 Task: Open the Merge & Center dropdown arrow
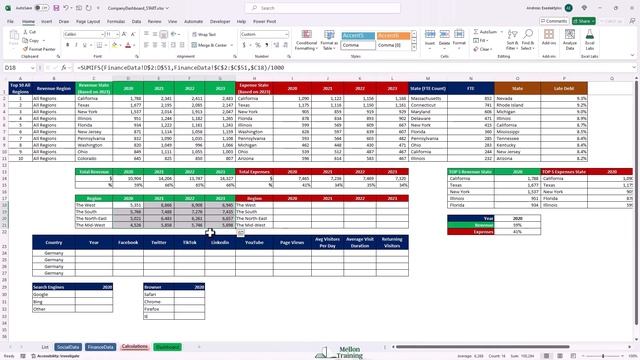point(231,45)
